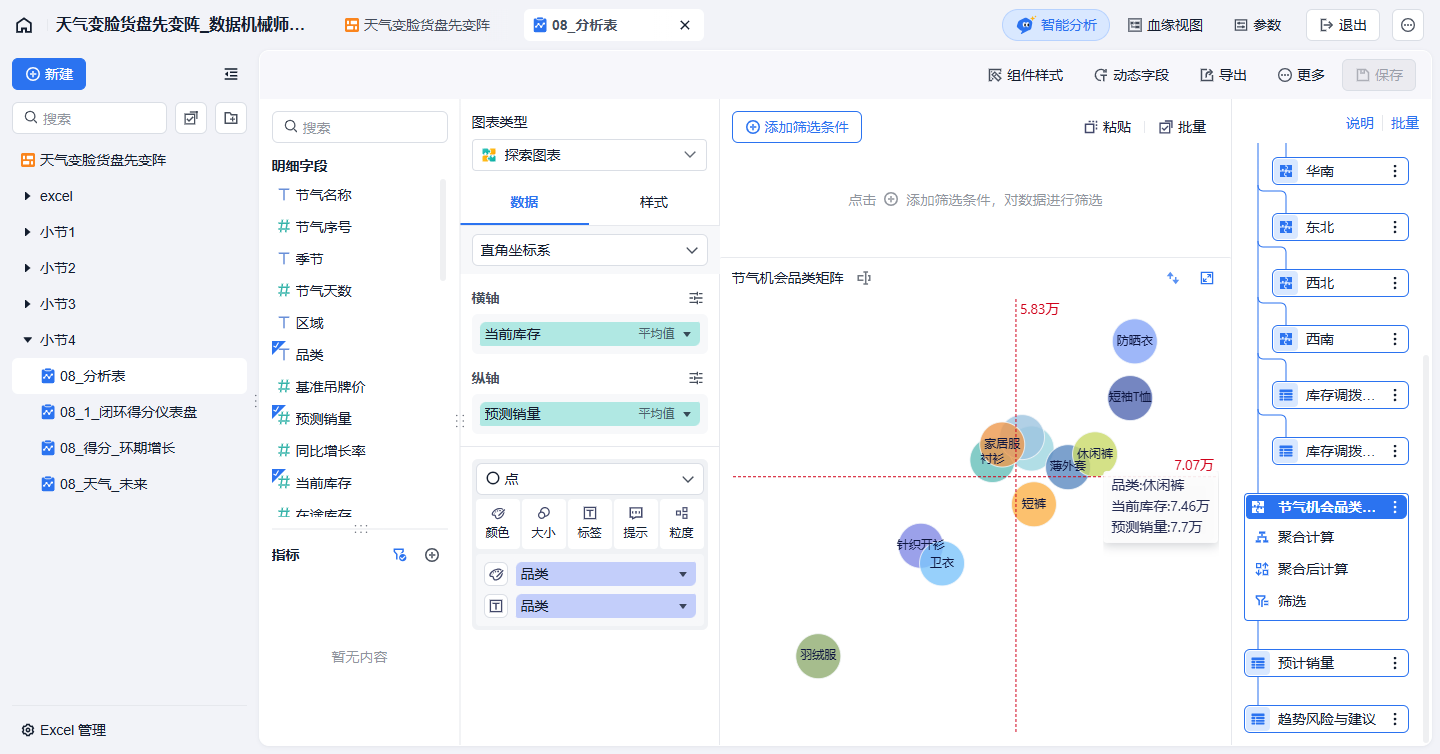Open 血缘视图 lineage view
This screenshot has height=754, width=1440.
pyautogui.click(x=1165, y=25)
